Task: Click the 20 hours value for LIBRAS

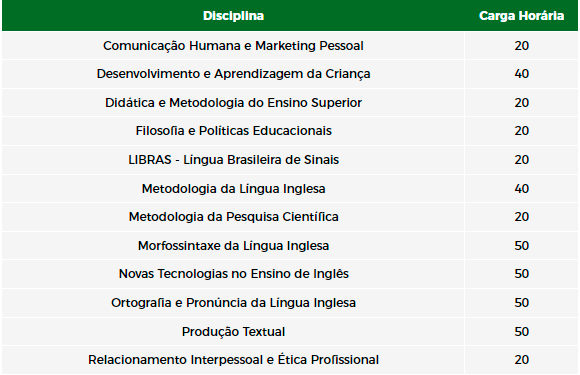Action: point(522,160)
